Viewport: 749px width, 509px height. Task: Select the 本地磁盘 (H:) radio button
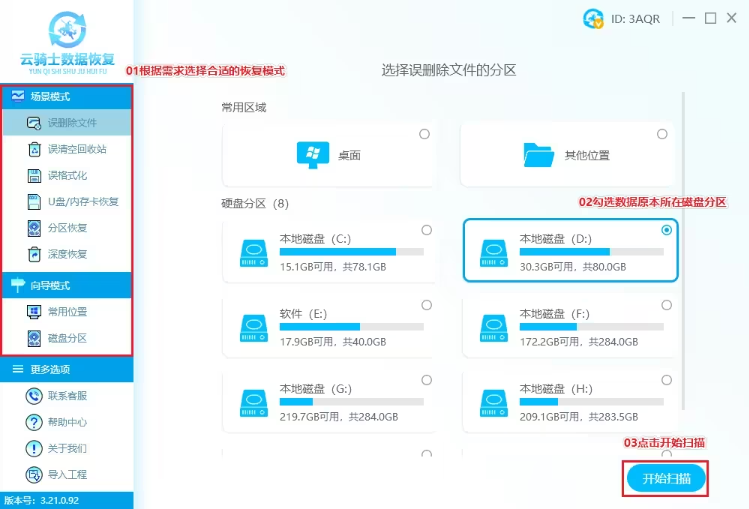tap(666, 380)
